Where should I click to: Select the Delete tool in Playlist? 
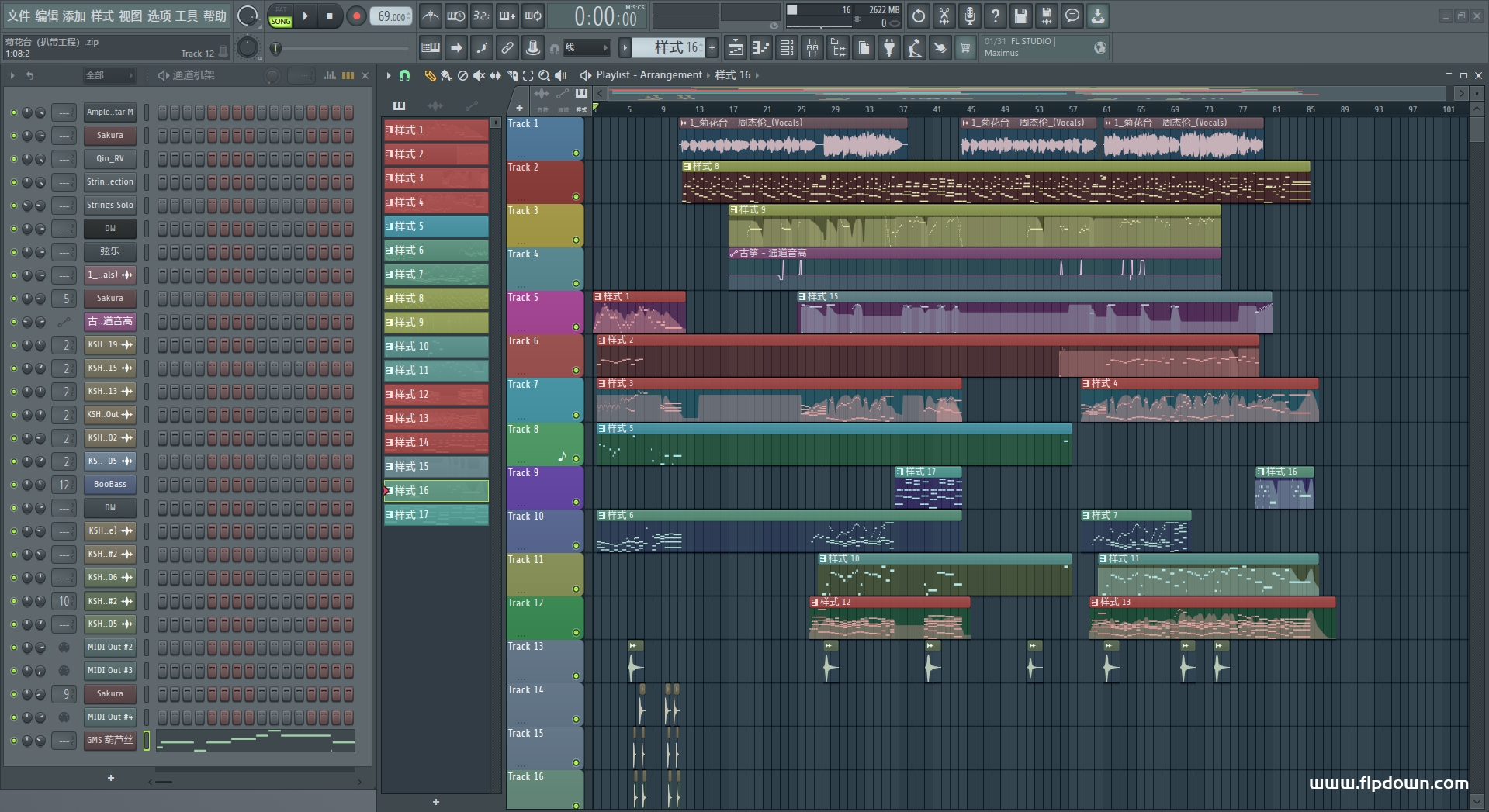pos(462,75)
